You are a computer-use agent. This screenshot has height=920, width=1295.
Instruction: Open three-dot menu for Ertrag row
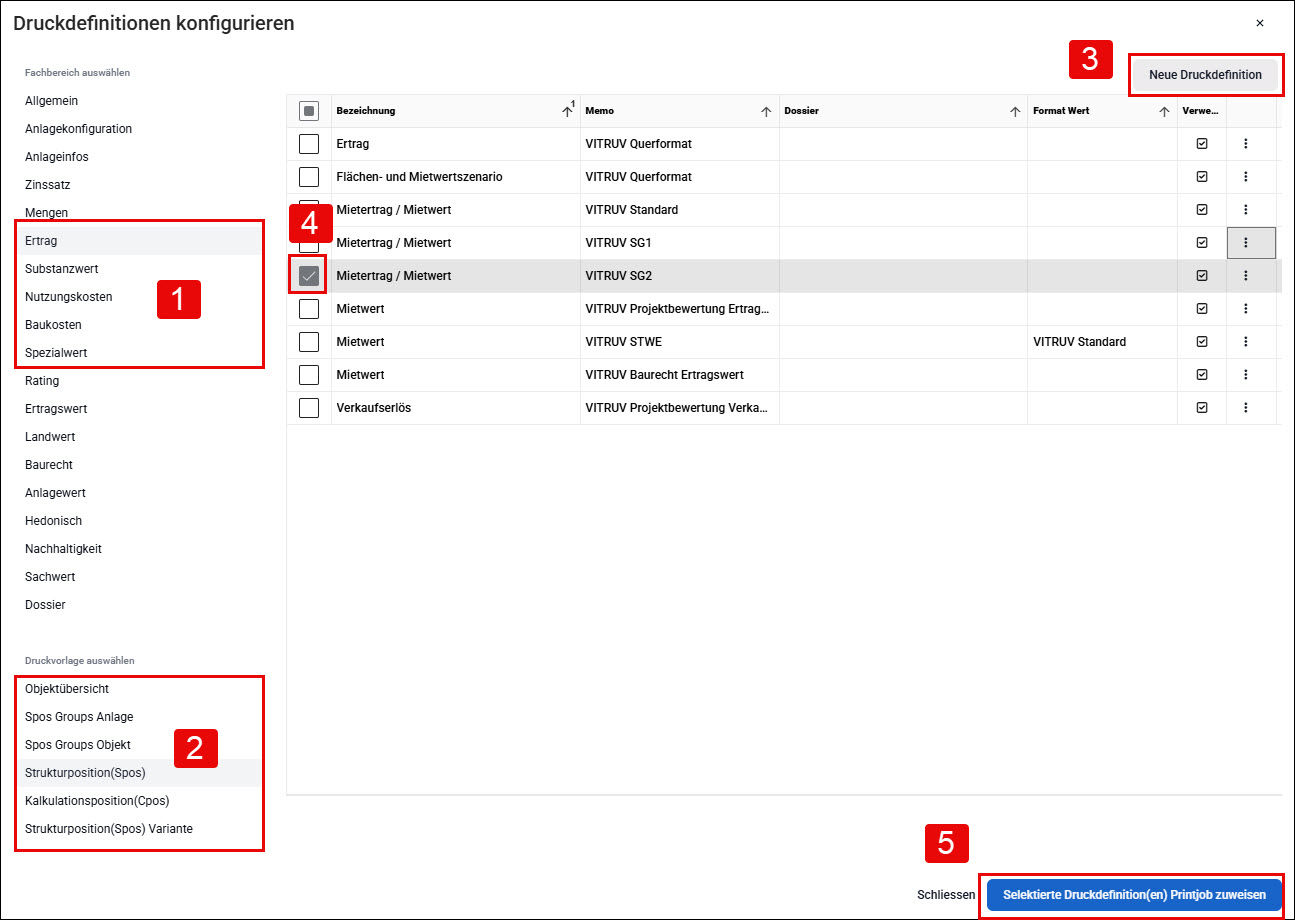coord(1246,144)
